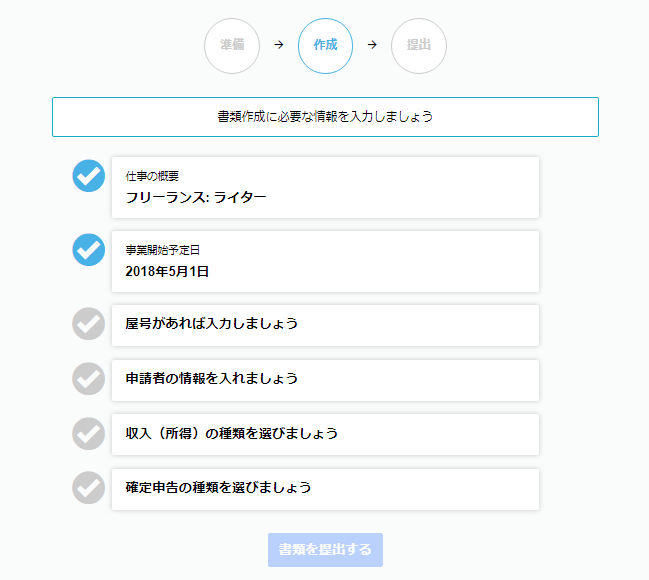Click the arrow between 準備 and 作成
This screenshot has width=649, height=580.
(278, 45)
